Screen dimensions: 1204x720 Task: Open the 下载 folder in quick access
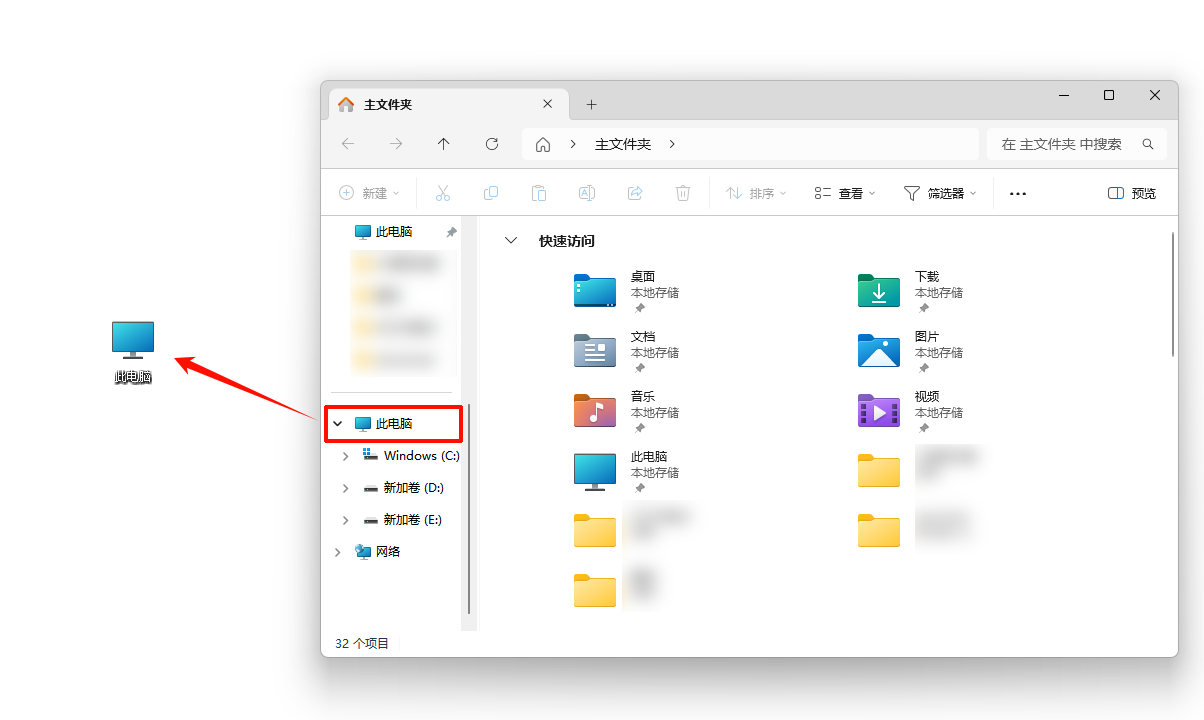point(910,290)
